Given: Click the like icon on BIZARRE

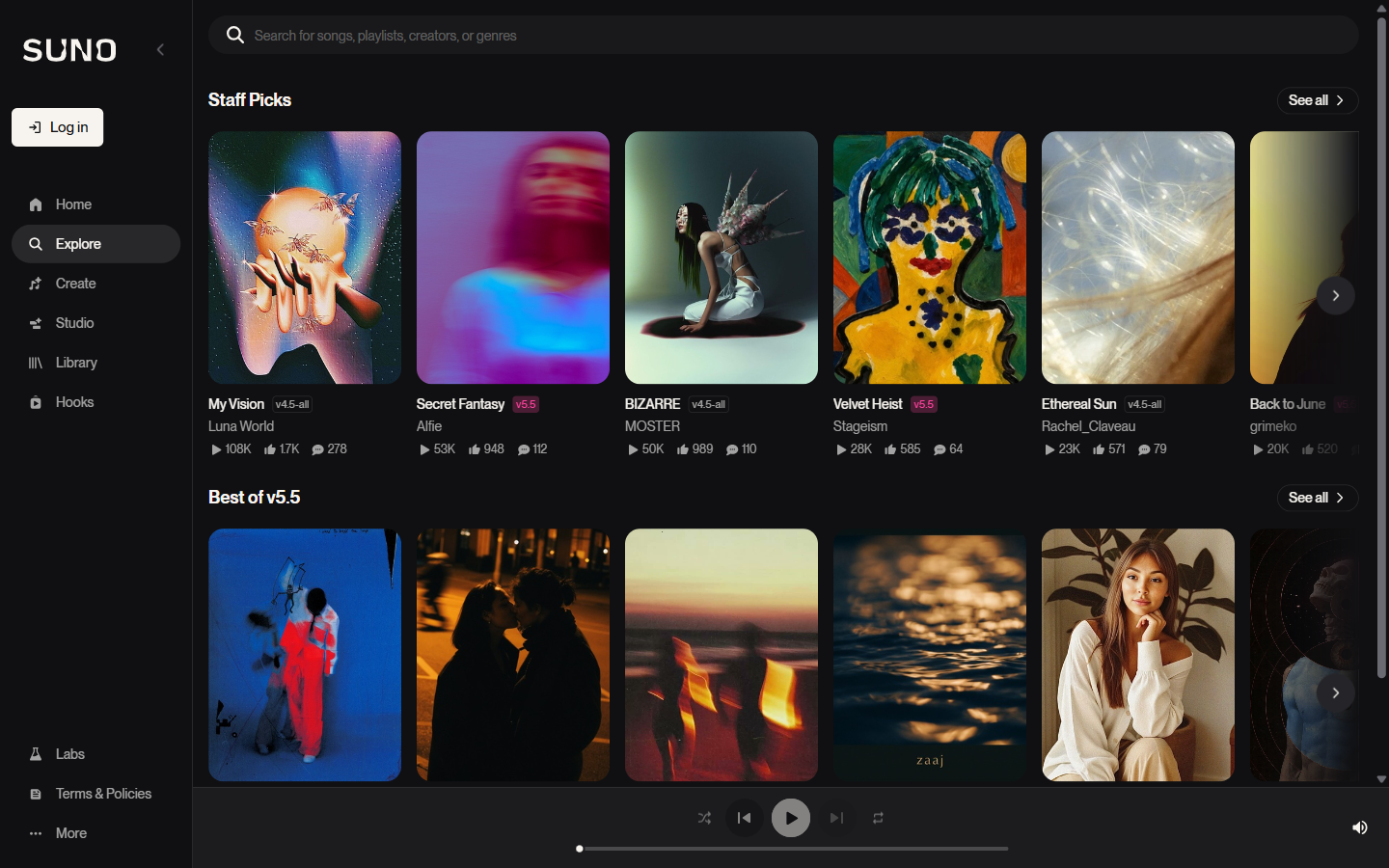Looking at the screenshot, I should (683, 449).
